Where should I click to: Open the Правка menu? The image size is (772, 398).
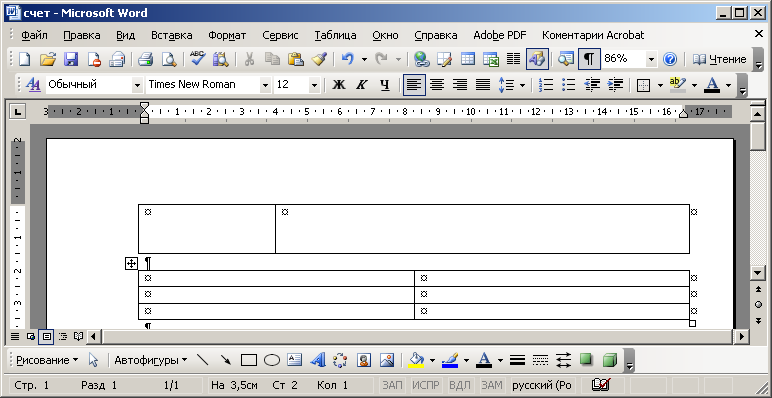(82, 35)
